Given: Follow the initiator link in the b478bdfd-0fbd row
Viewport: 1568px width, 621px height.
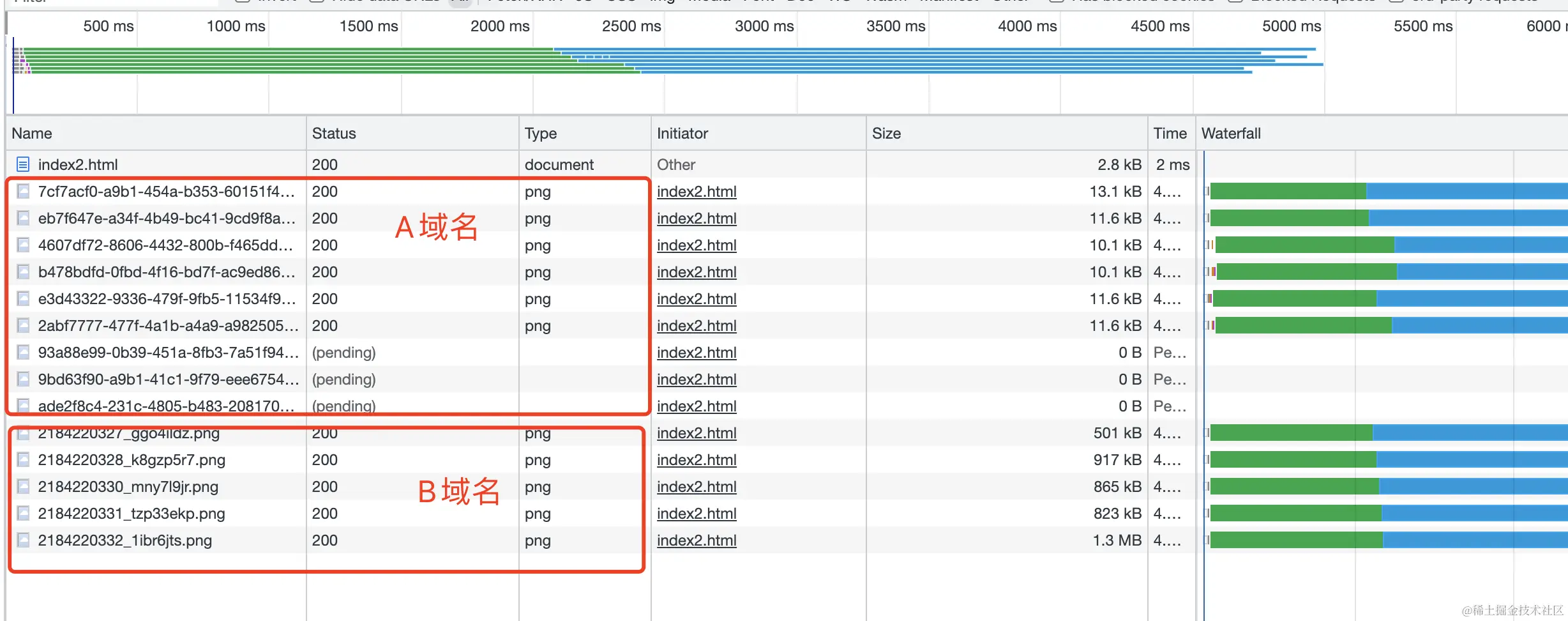Looking at the screenshot, I should pos(697,272).
